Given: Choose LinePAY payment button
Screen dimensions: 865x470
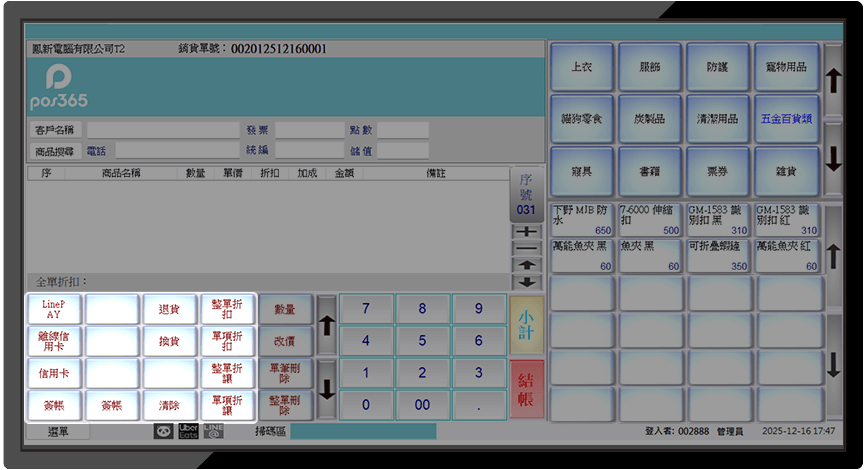Looking at the screenshot, I should click(x=54, y=309).
